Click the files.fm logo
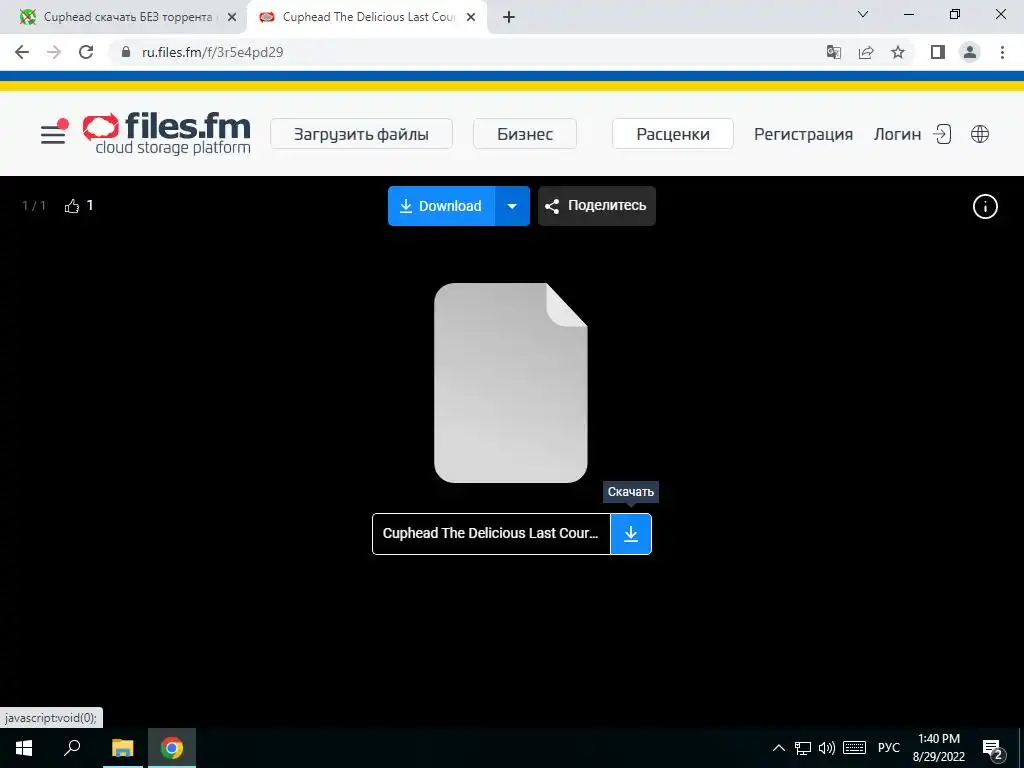1024x768 pixels. 167,133
